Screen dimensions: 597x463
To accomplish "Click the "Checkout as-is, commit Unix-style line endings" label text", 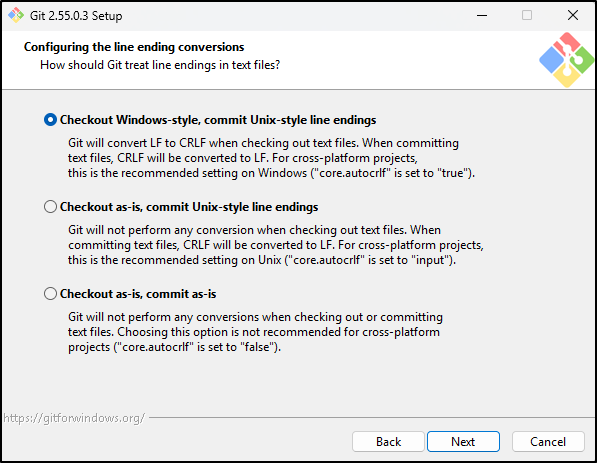I will 189,207.
